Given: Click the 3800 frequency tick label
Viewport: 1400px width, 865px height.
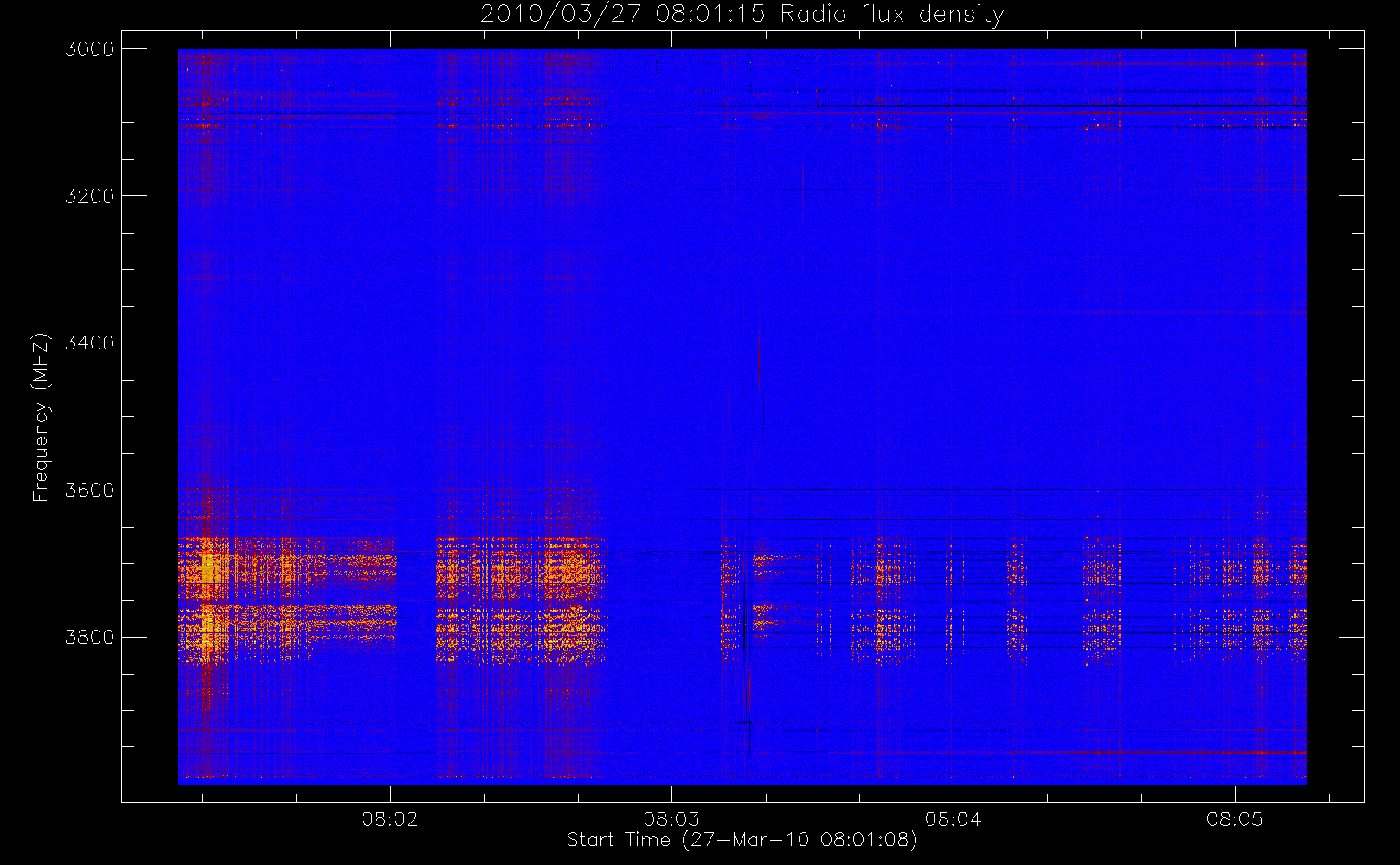Looking at the screenshot, I should [90, 638].
